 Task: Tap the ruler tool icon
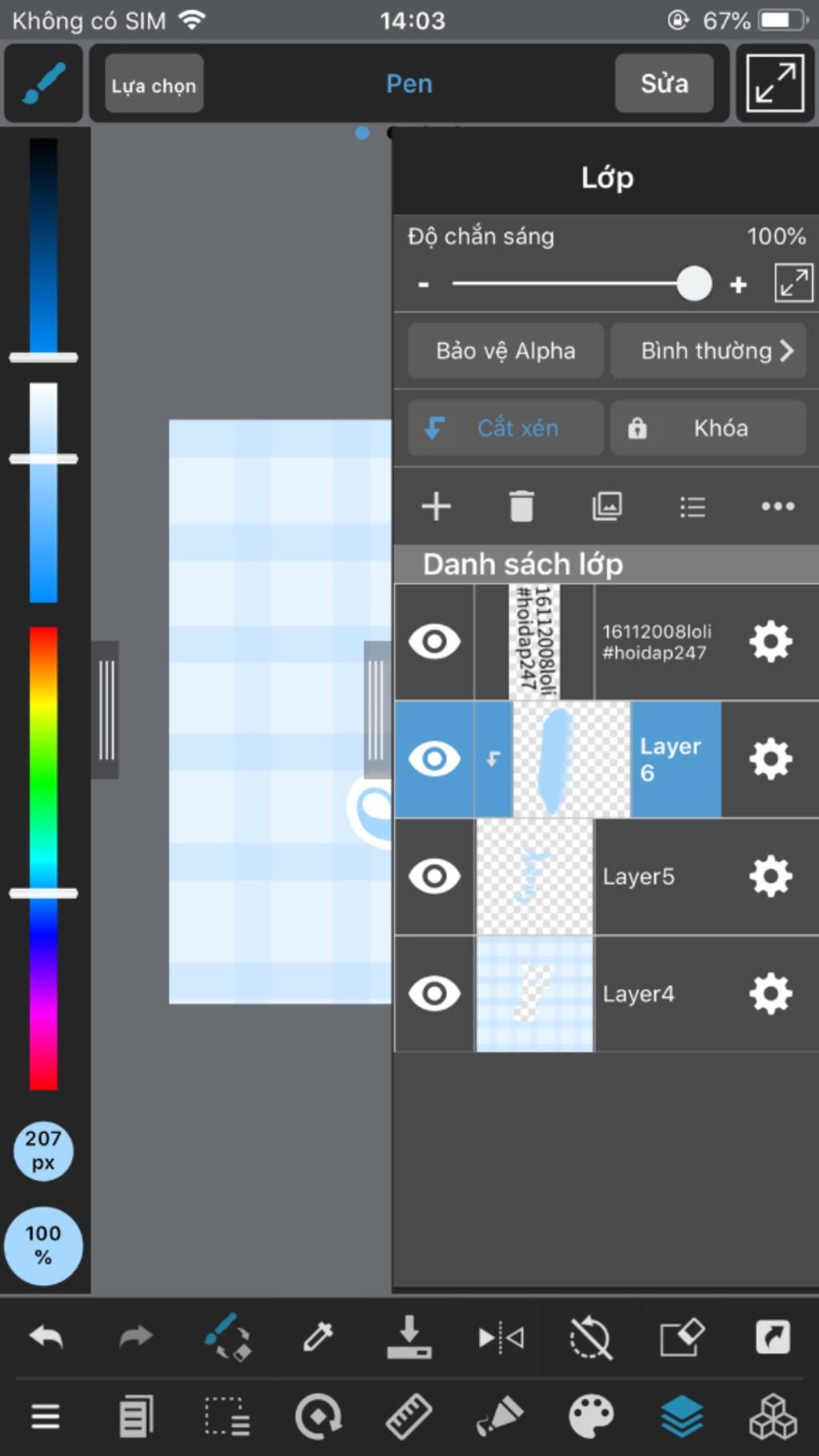pos(409,1417)
